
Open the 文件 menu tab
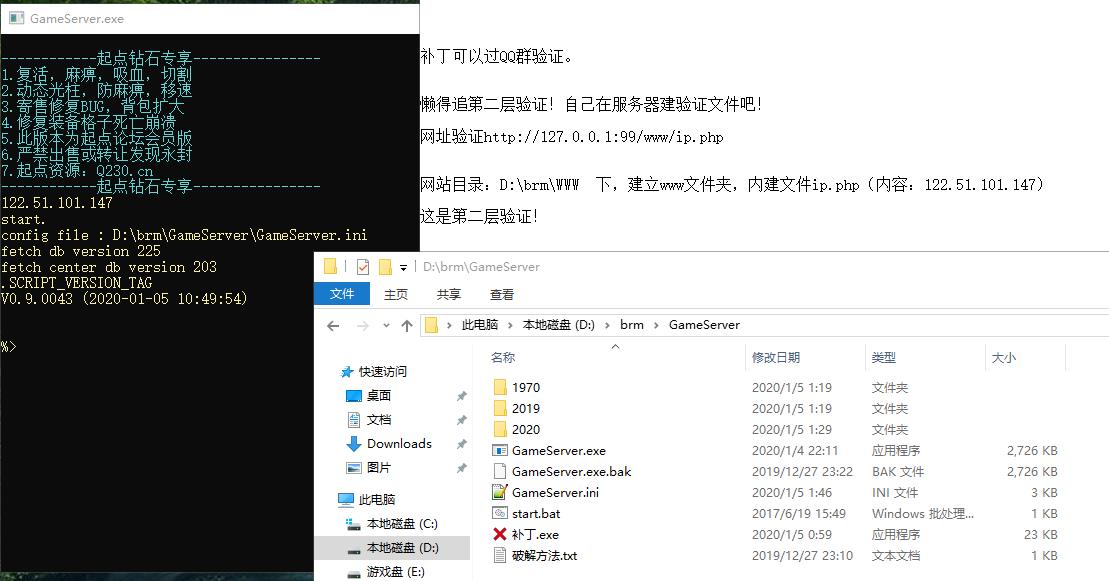[x=342, y=294]
